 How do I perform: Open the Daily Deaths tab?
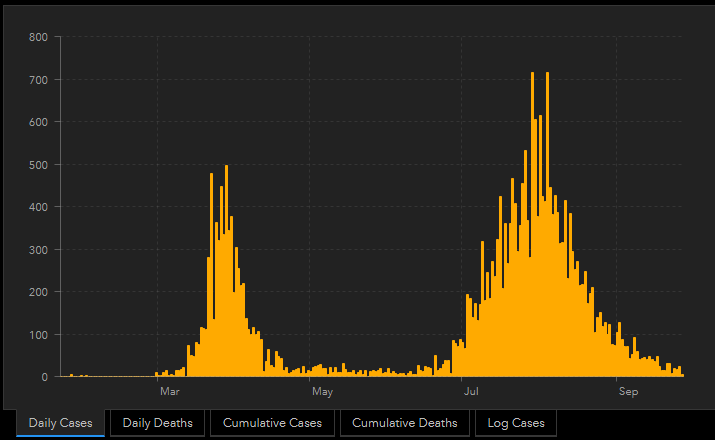pos(157,423)
